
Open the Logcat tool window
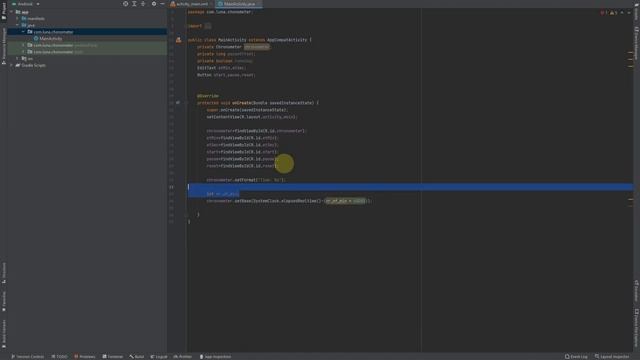159,356
